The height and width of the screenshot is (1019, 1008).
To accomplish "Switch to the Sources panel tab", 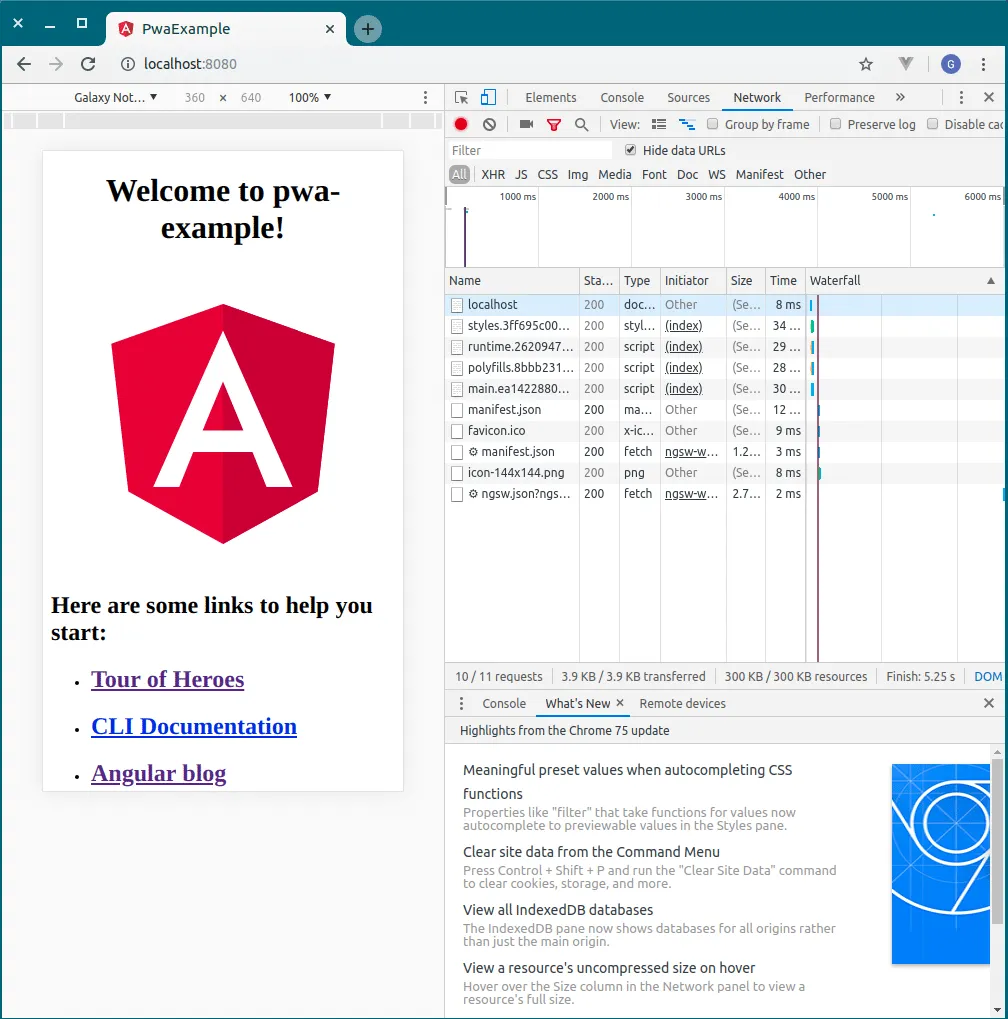I will 688,97.
